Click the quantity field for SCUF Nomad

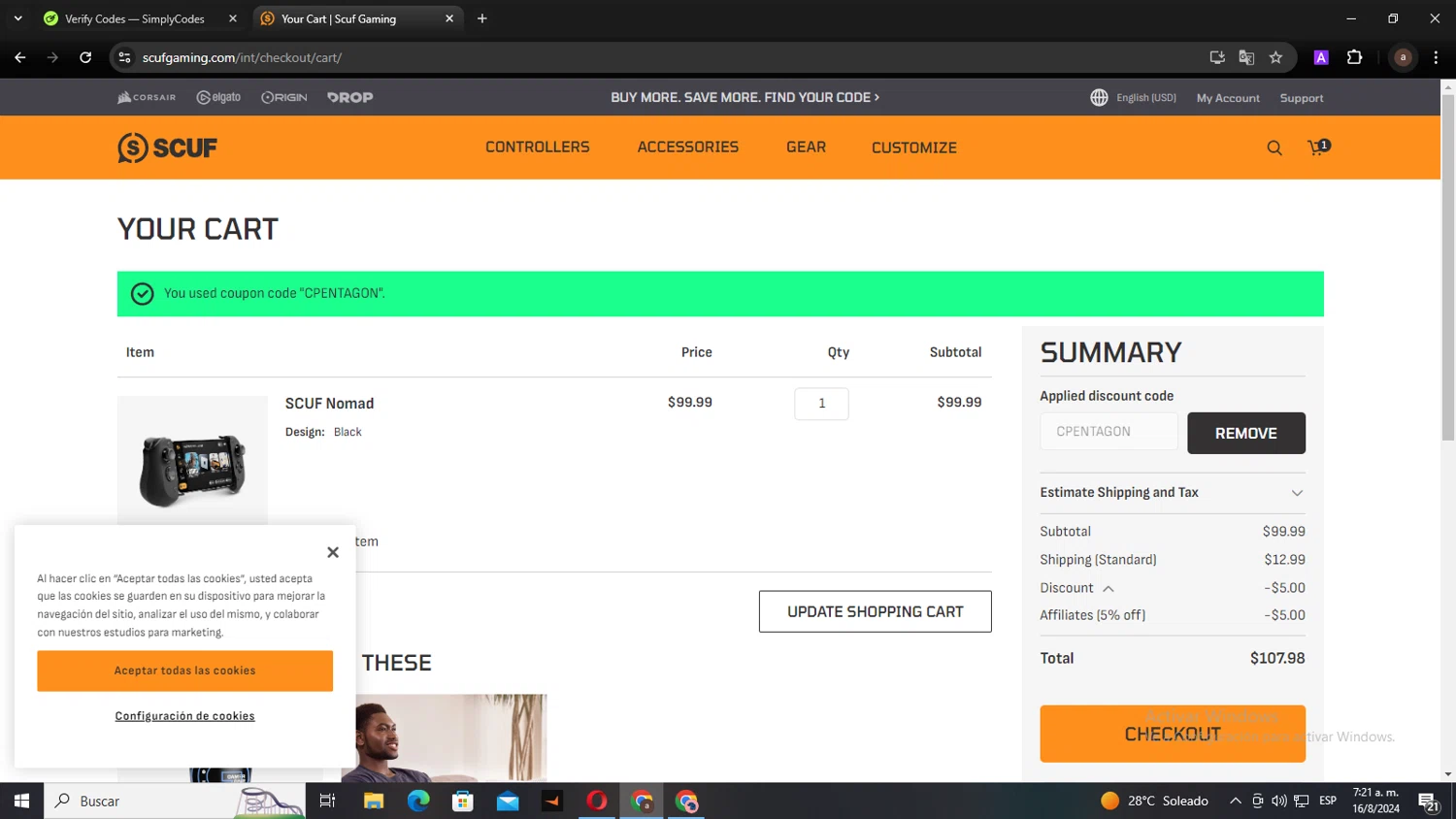[821, 404]
